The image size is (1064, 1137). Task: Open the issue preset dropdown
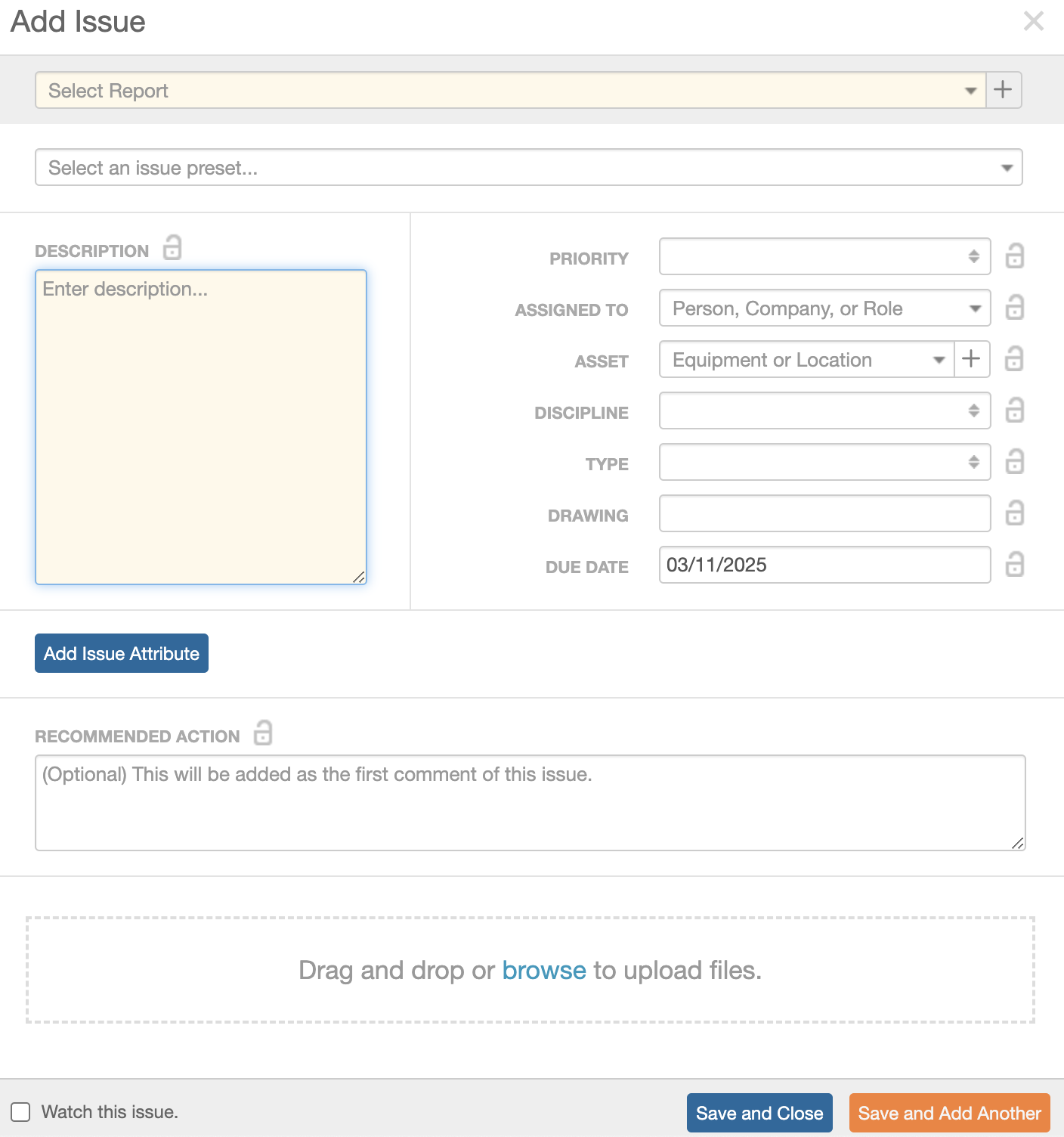[x=529, y=167]
